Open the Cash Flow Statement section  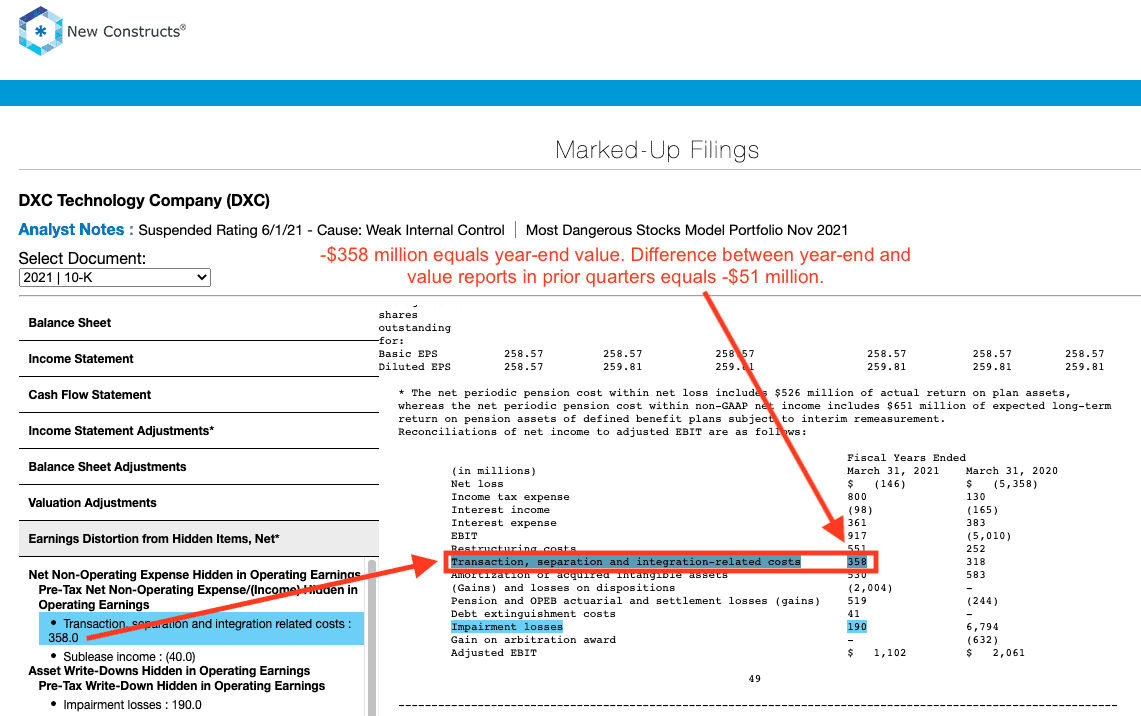pyautogui.click(x=199, y=395)
